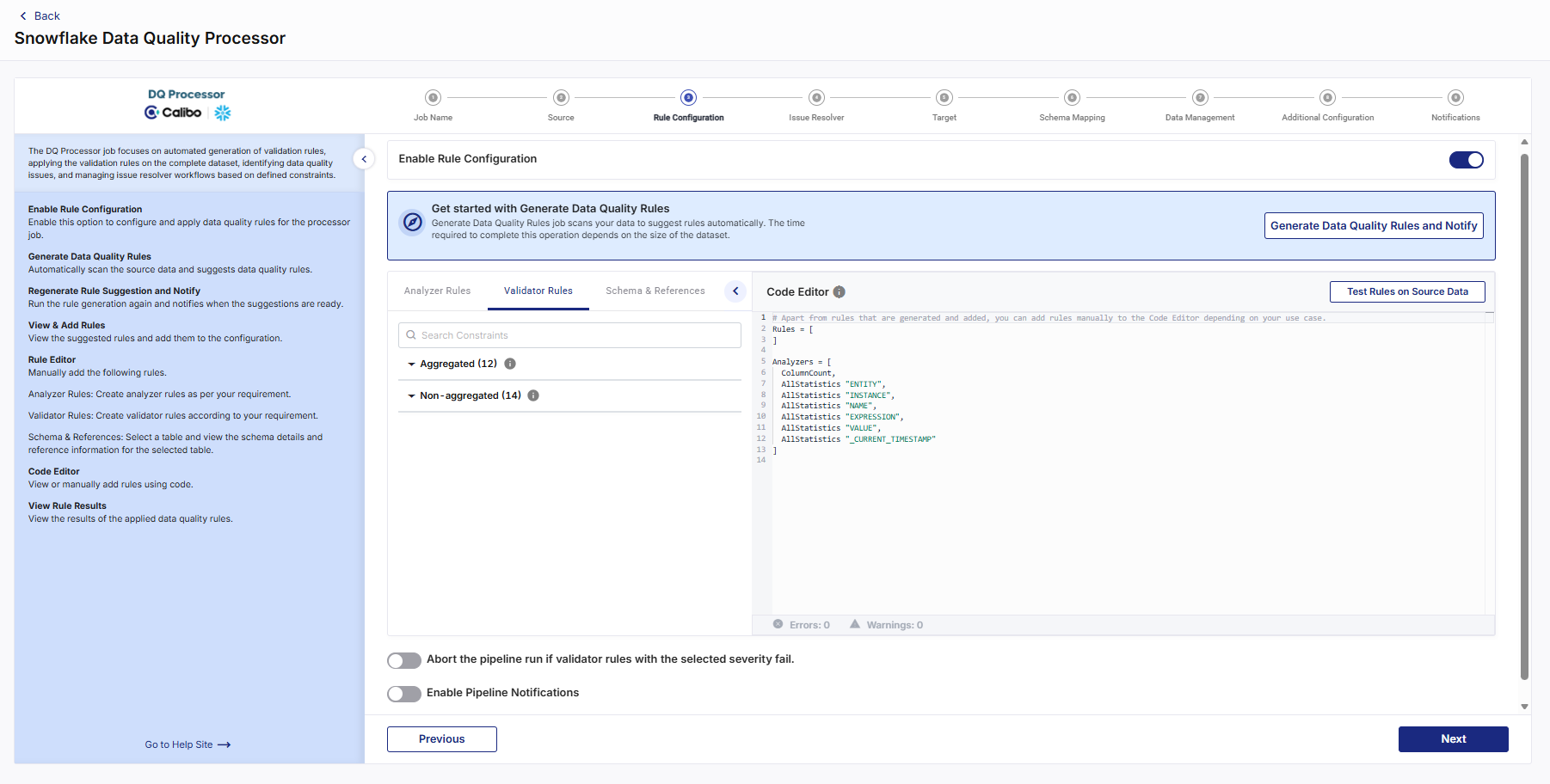Collapse the left help panel chevron
This screenshot has width=1550, height=784.
(x=364, y=159)
